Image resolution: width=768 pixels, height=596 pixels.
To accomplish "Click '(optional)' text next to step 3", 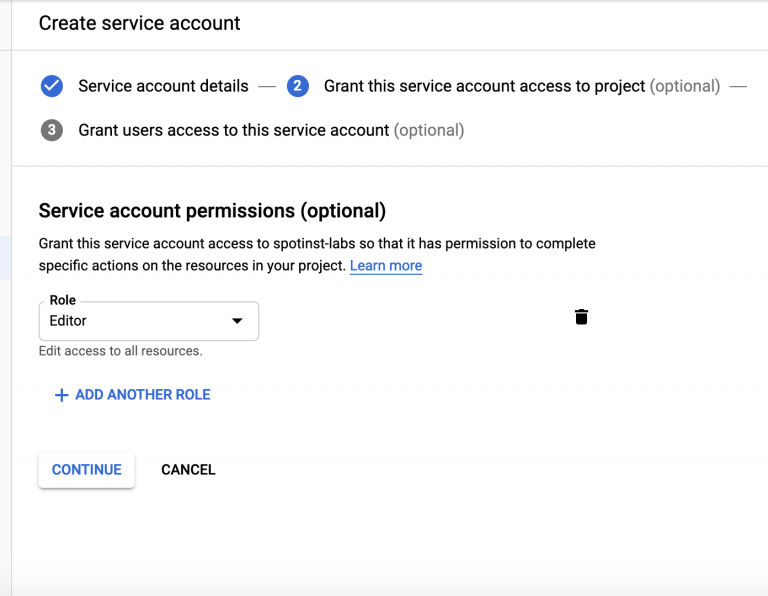I will [429, 130].
